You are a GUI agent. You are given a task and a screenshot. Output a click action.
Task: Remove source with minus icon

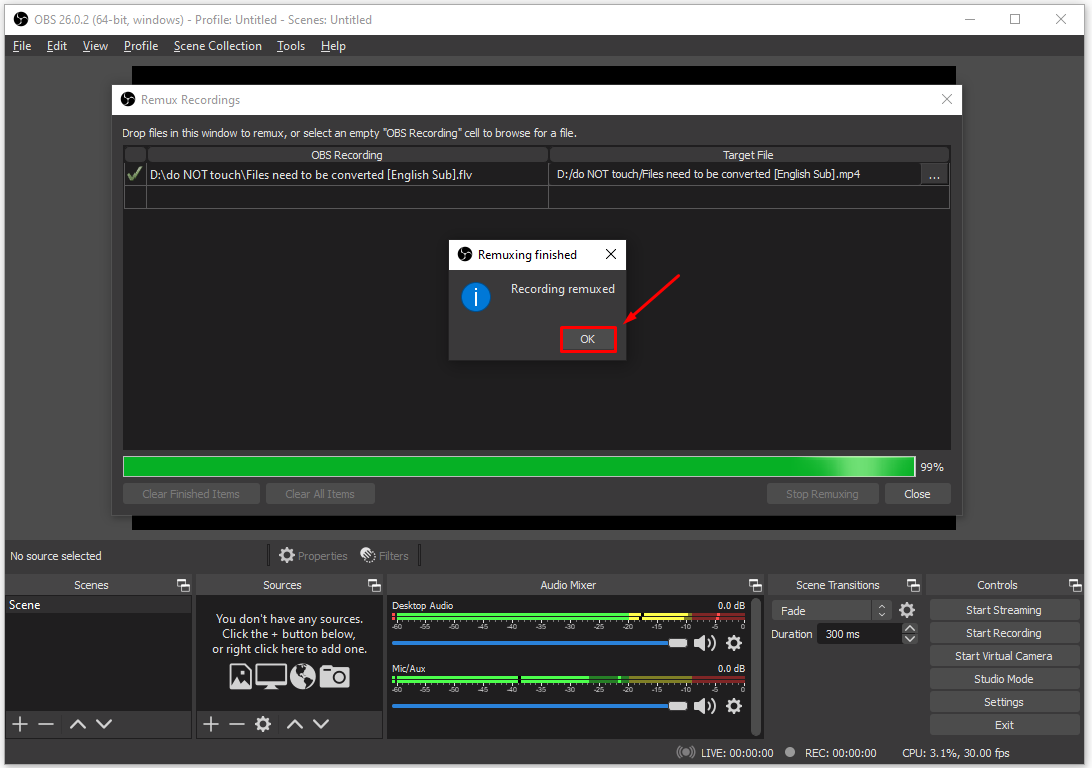point(237,724)
